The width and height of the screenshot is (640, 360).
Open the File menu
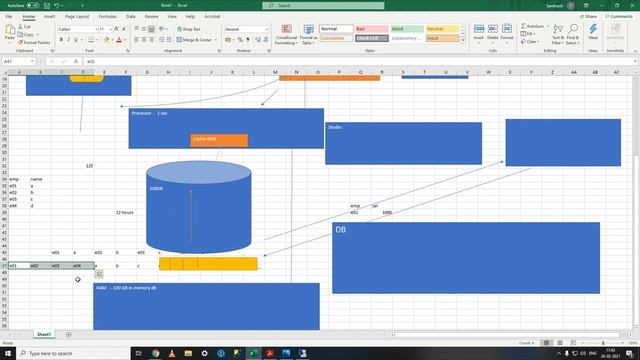coord(9,16)
